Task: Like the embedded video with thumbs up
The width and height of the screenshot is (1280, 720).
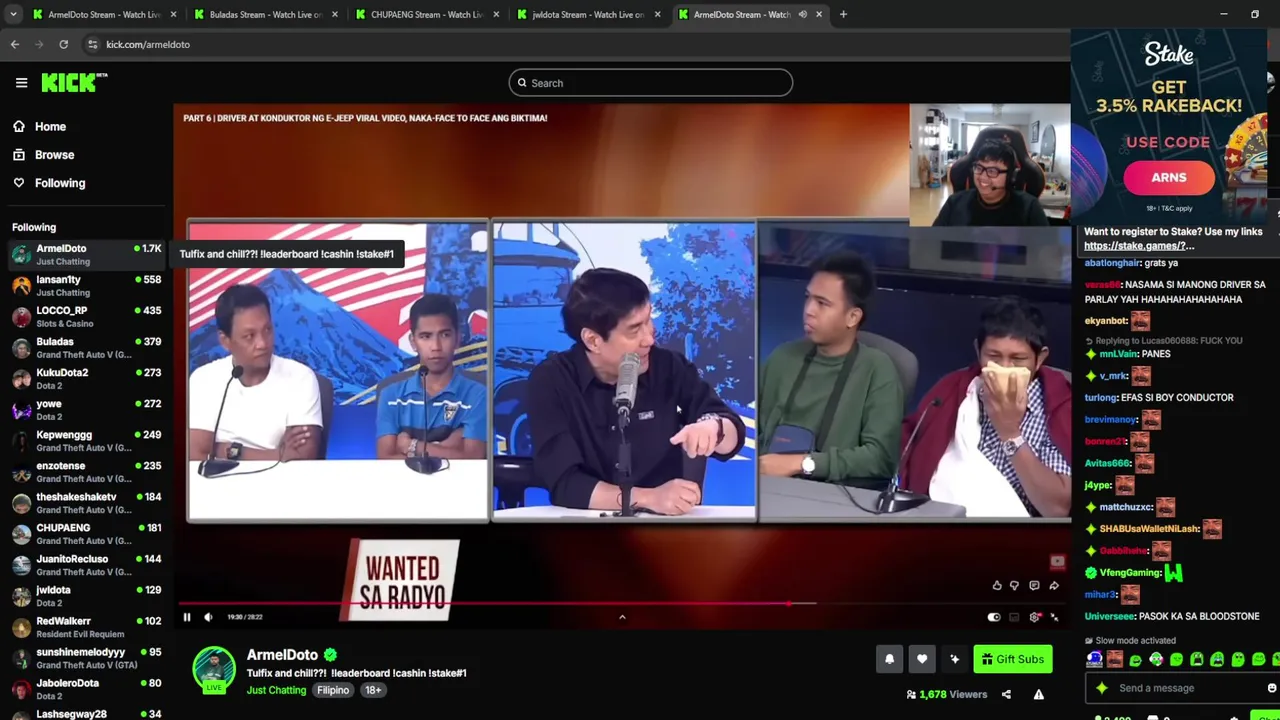Action: coord(997,586)
